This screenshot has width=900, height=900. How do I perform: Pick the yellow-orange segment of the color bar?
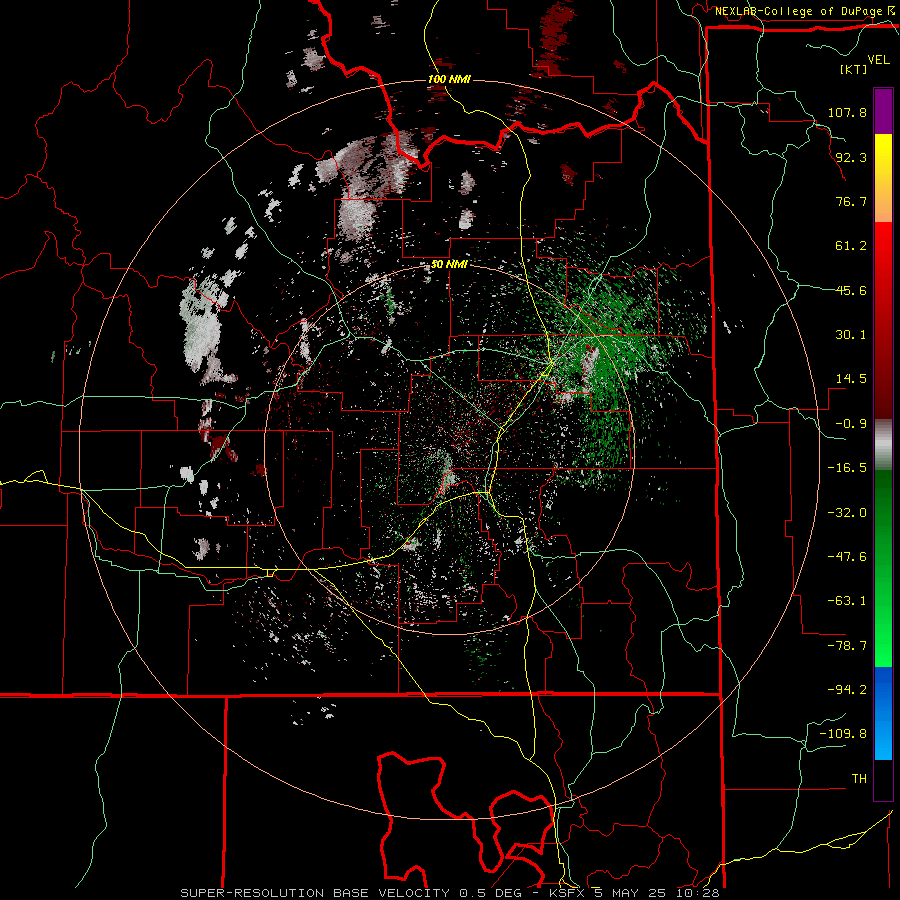[883, 178]
